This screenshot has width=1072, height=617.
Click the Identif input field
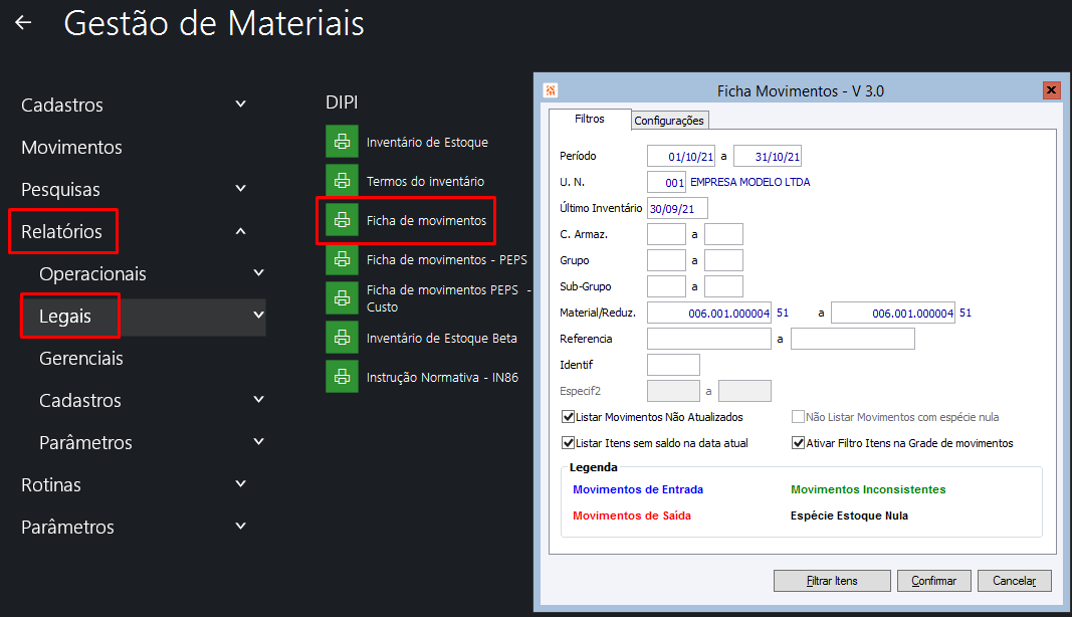673,365
